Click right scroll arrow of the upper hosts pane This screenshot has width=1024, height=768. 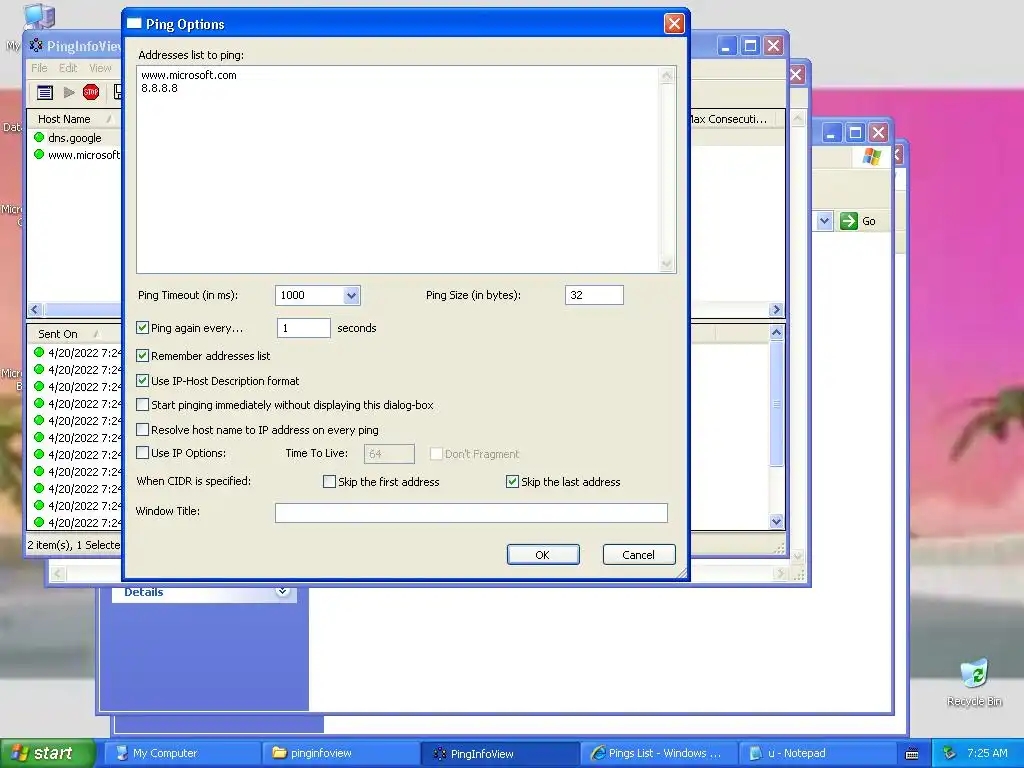coord(776,310)
